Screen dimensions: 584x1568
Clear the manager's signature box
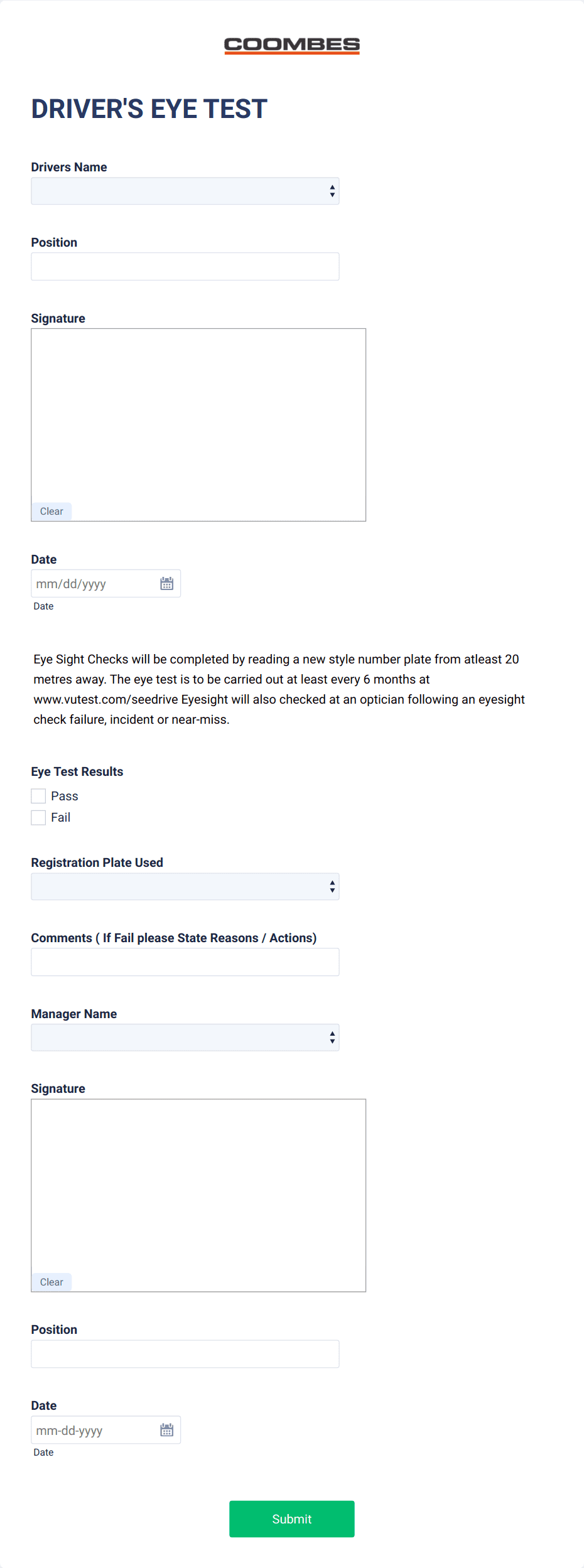click(x=51, y=1281)
